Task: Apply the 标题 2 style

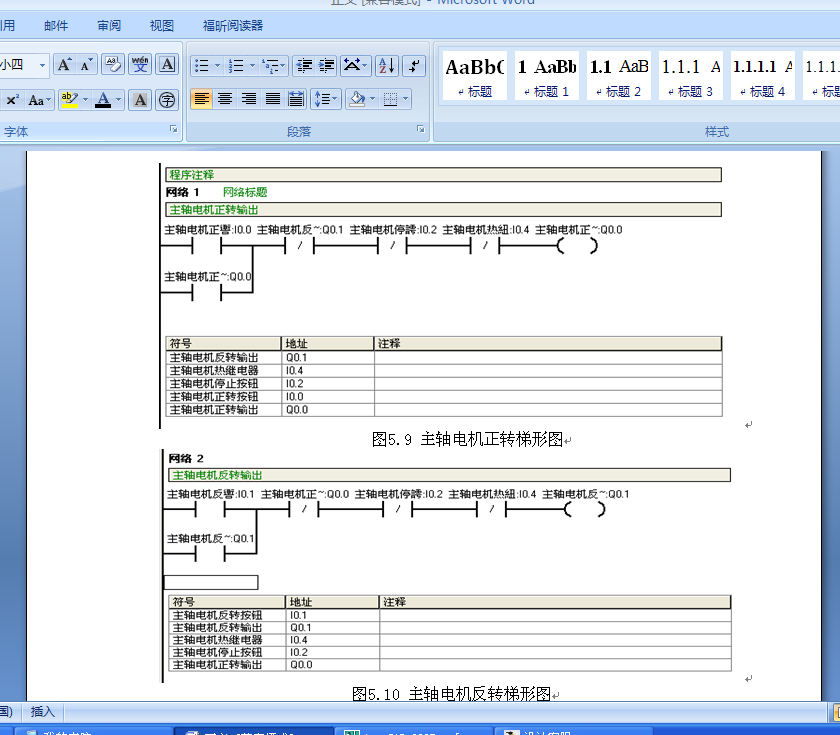Action: (619, 76)
